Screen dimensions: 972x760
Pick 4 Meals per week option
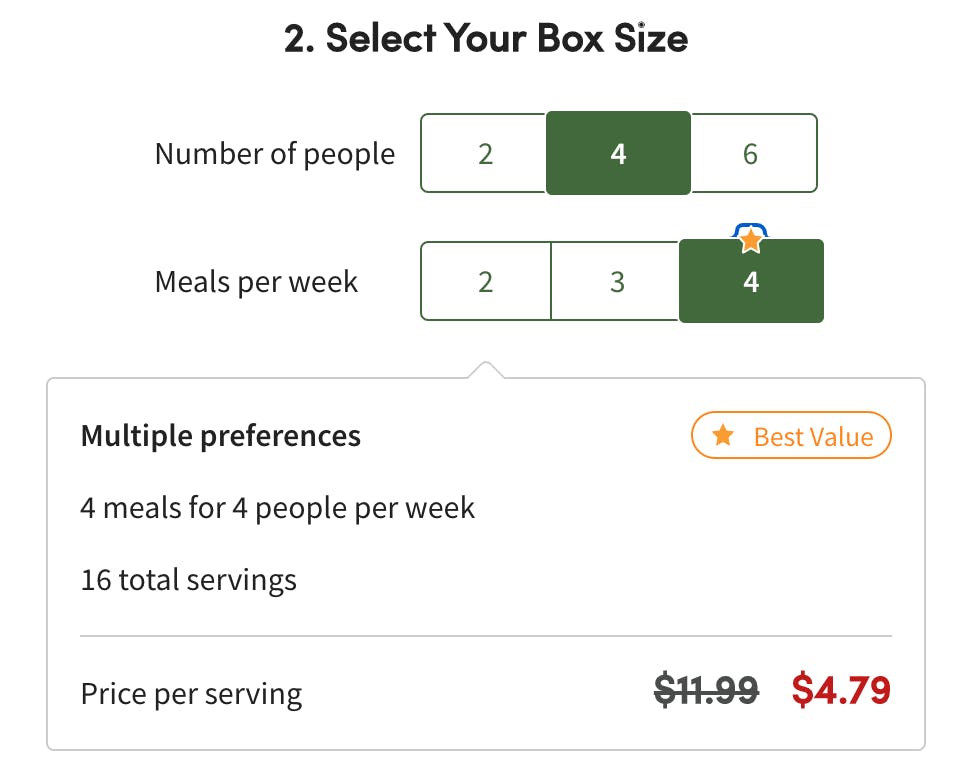[751, 281]
